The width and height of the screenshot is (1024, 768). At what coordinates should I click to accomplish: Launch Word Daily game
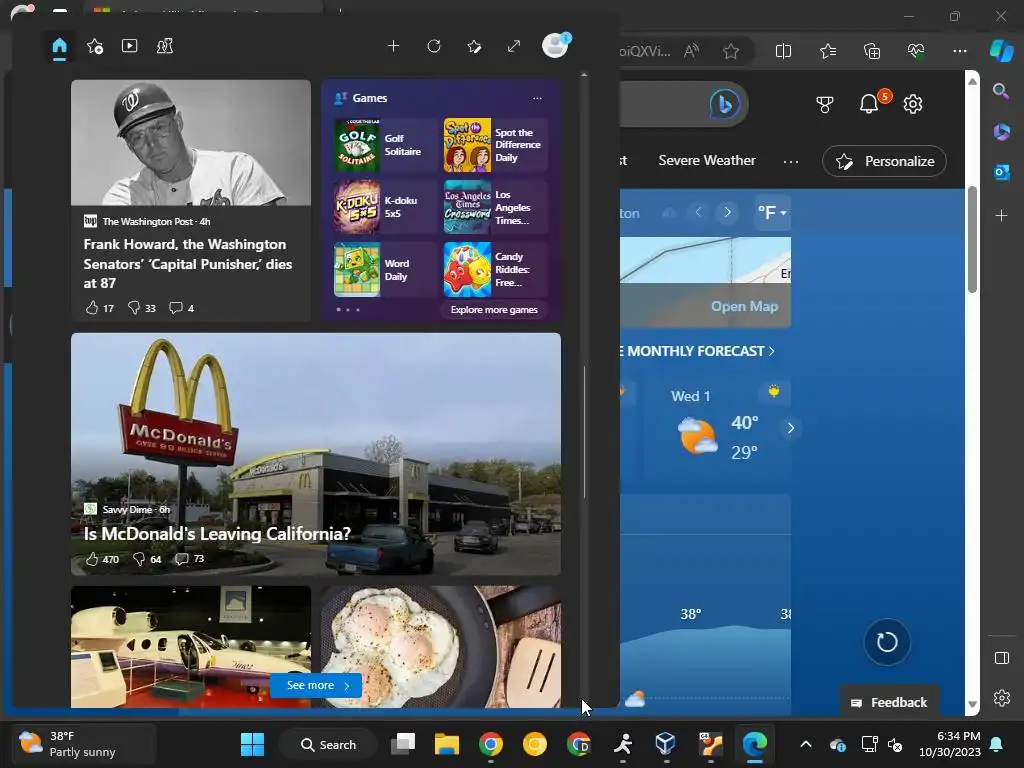385,270
